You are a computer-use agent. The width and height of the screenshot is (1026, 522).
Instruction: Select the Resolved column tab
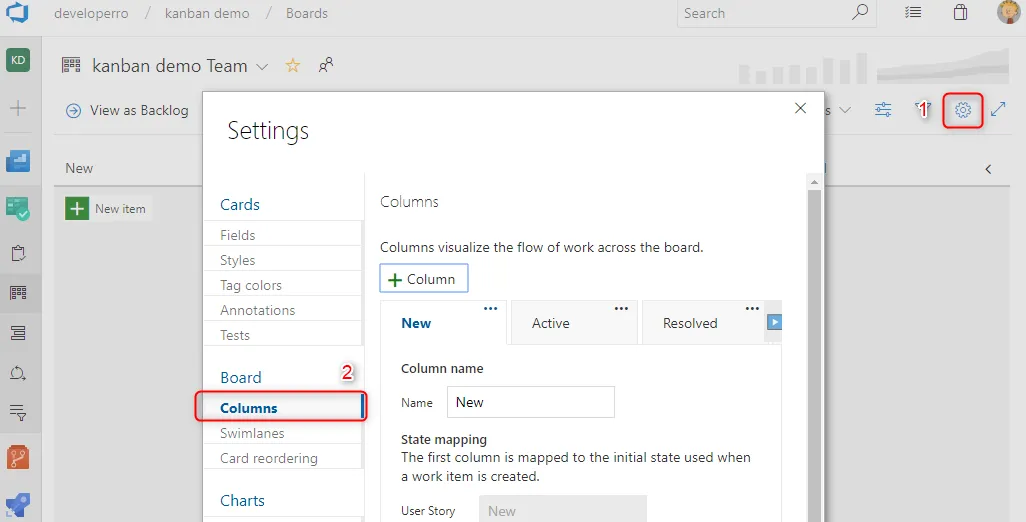(x=690, y=323)
